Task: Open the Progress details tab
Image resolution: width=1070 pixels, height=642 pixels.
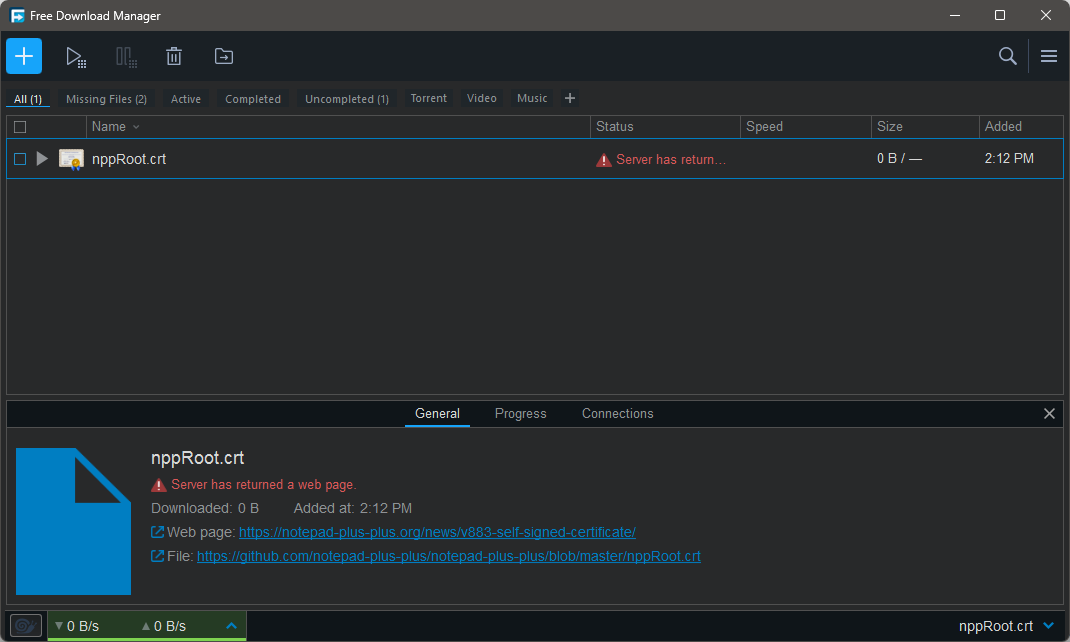Action: click(x=521, y=413)
